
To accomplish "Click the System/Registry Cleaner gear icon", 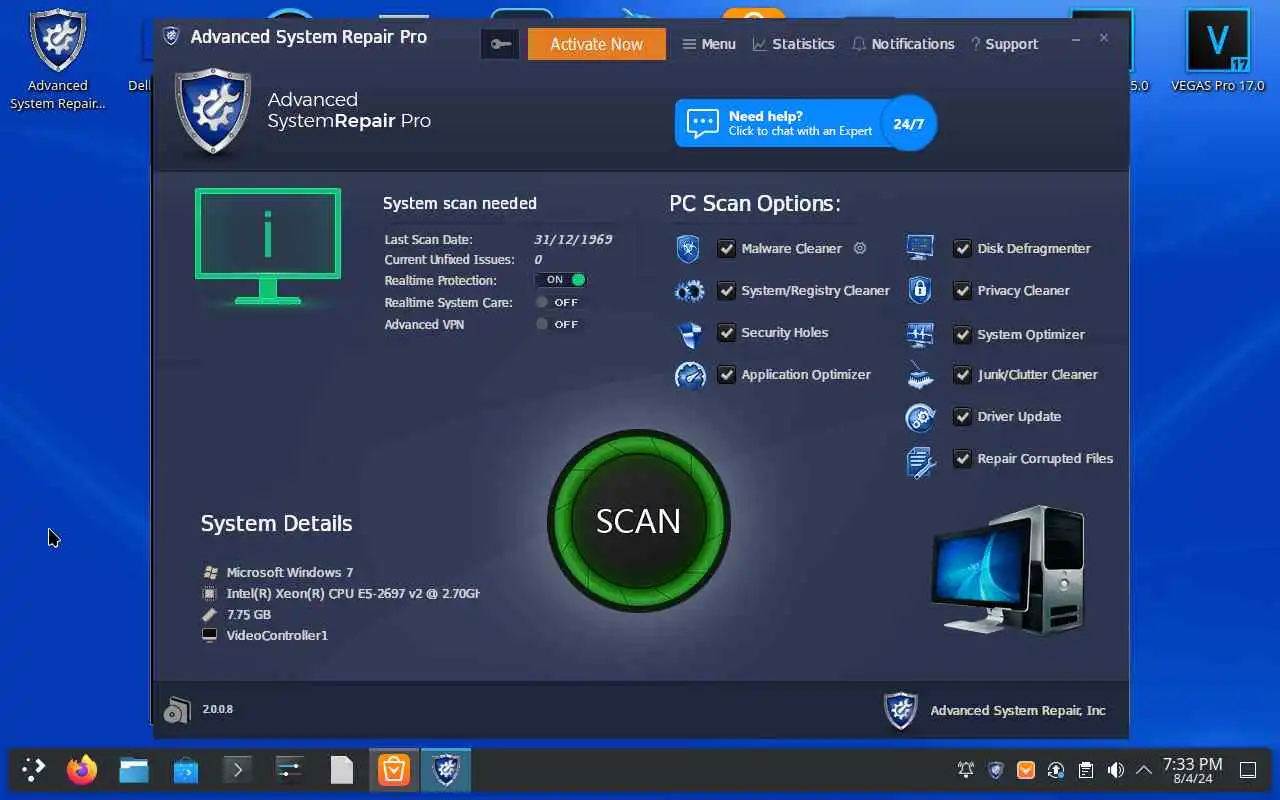I will (x=689, y=291).
